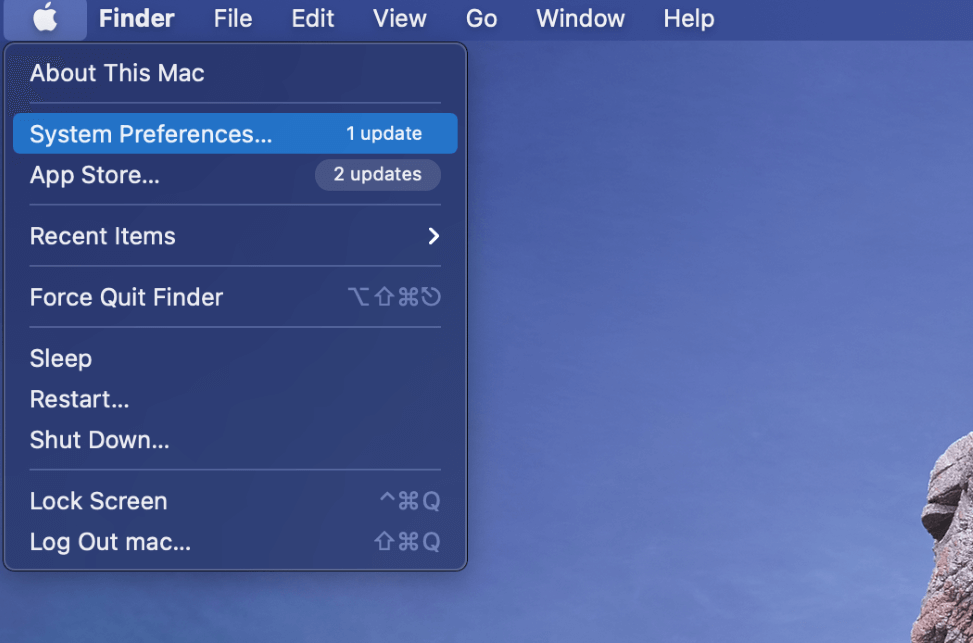Screen dimensions: 973x643
Task: Open the Apple logo menu
Action: [45, 19]
